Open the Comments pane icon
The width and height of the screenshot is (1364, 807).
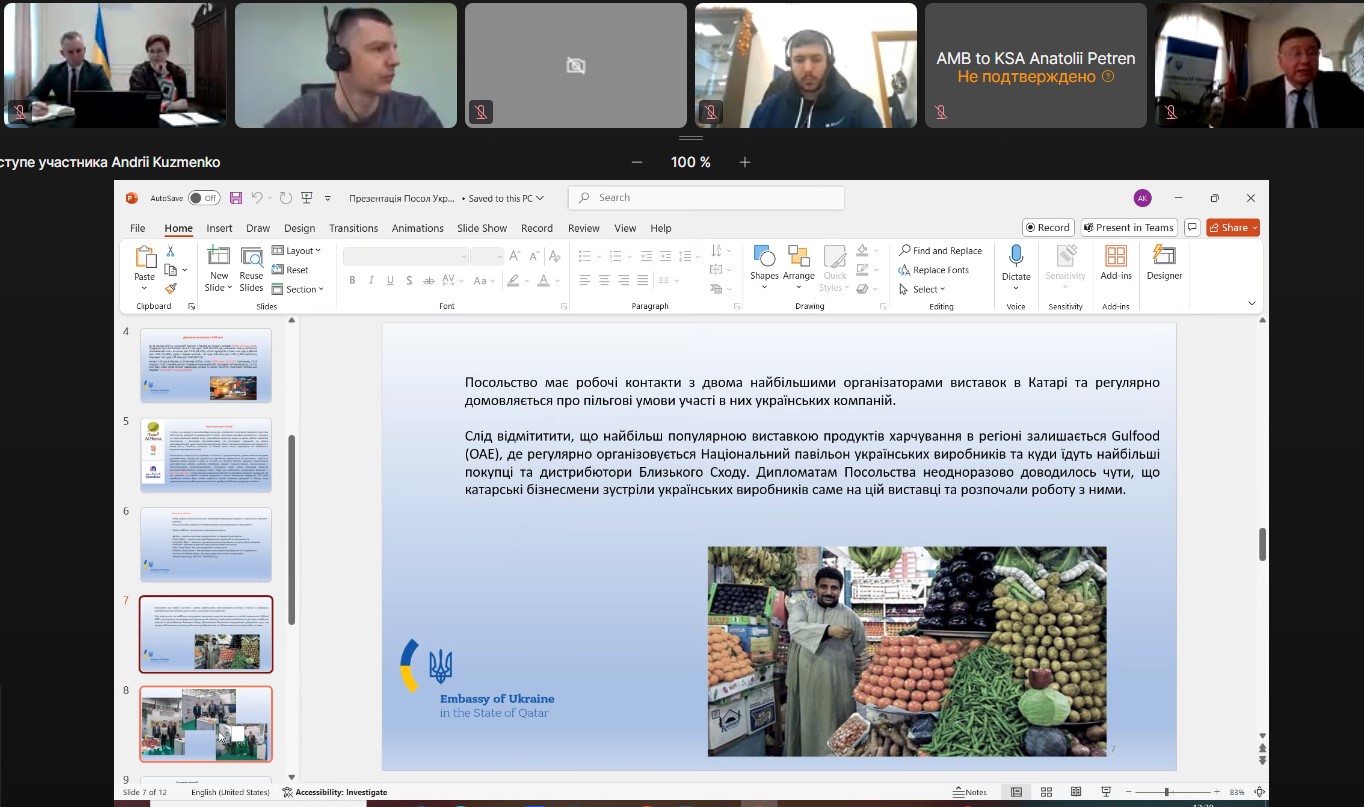1192,227
